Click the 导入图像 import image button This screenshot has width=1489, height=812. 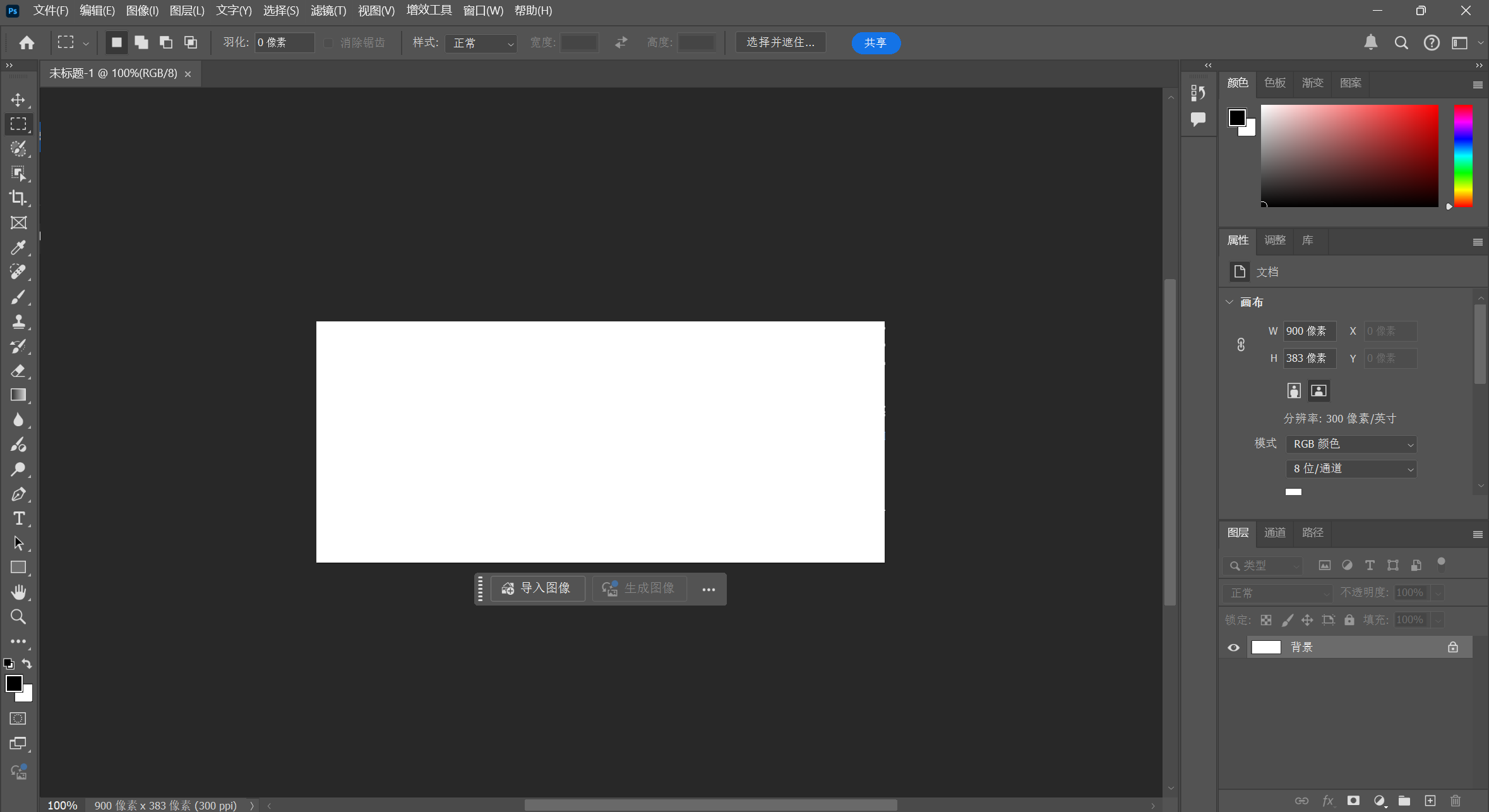537,588
